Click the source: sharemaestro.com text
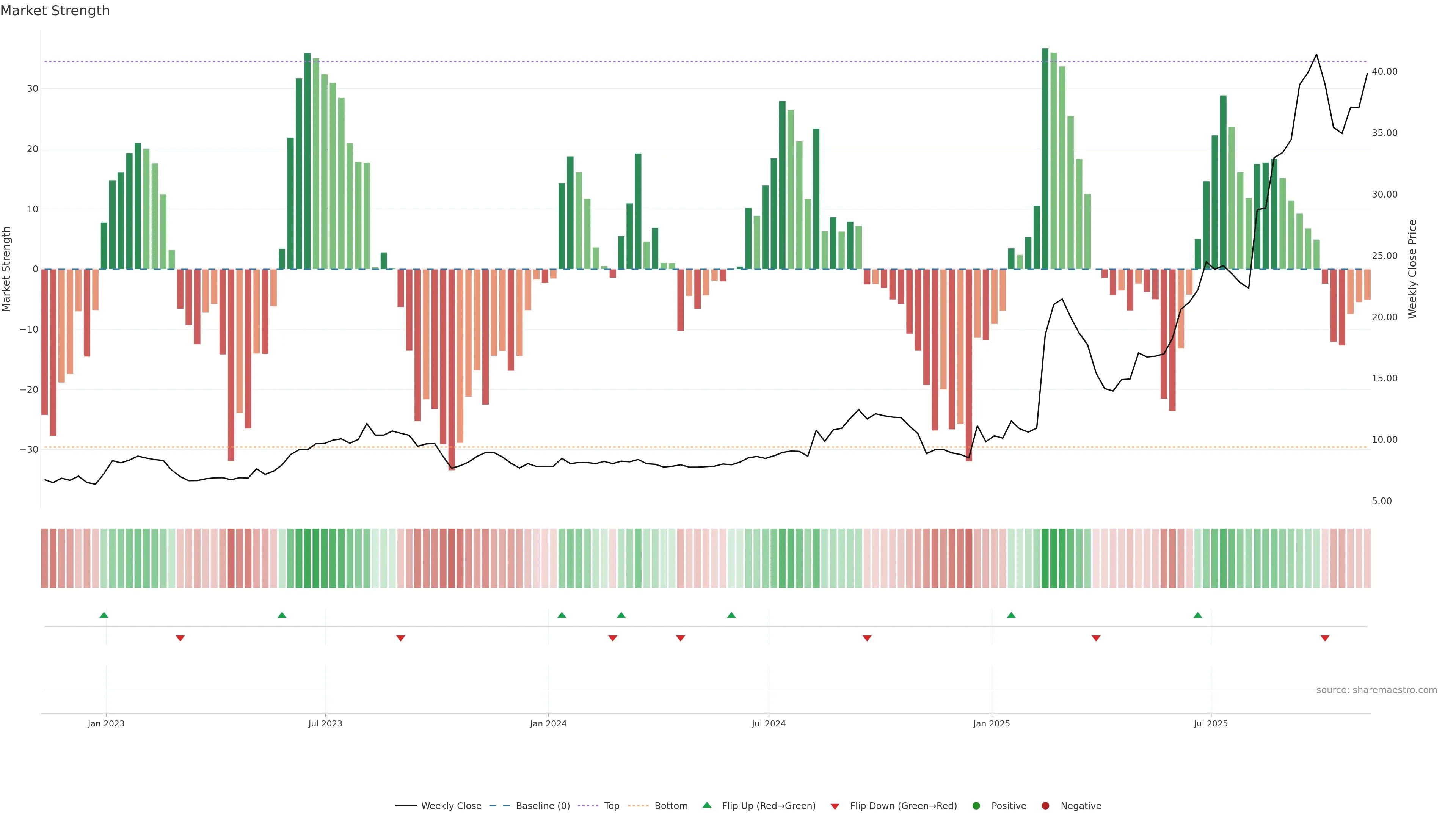The image size is (1456, 819). click(x=1376, y=690)
